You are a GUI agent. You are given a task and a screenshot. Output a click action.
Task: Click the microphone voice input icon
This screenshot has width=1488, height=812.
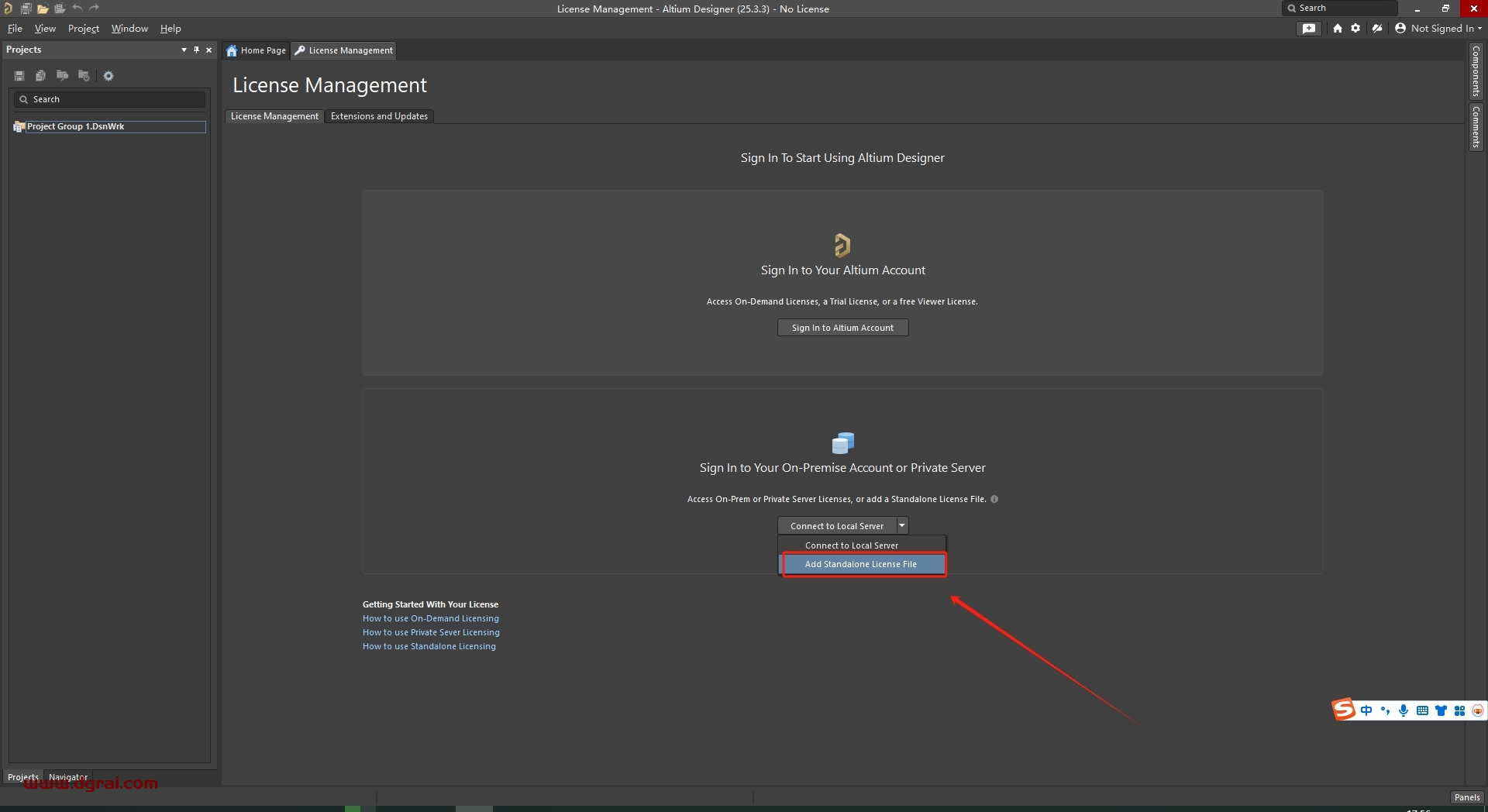tap(1404, 710)
